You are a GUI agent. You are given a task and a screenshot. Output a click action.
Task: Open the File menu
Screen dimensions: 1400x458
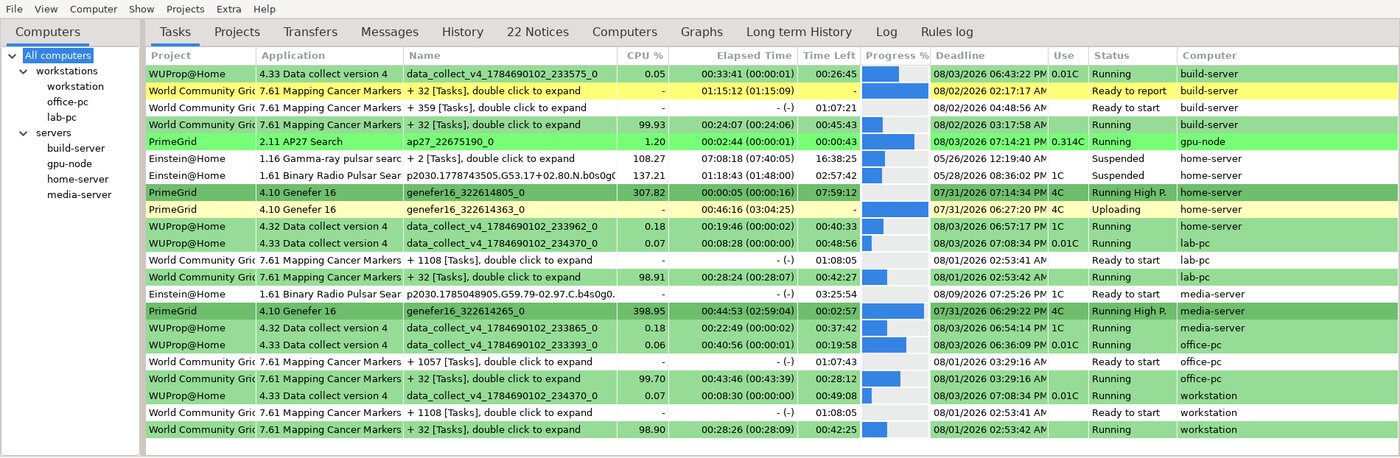[x=14, y=9]
